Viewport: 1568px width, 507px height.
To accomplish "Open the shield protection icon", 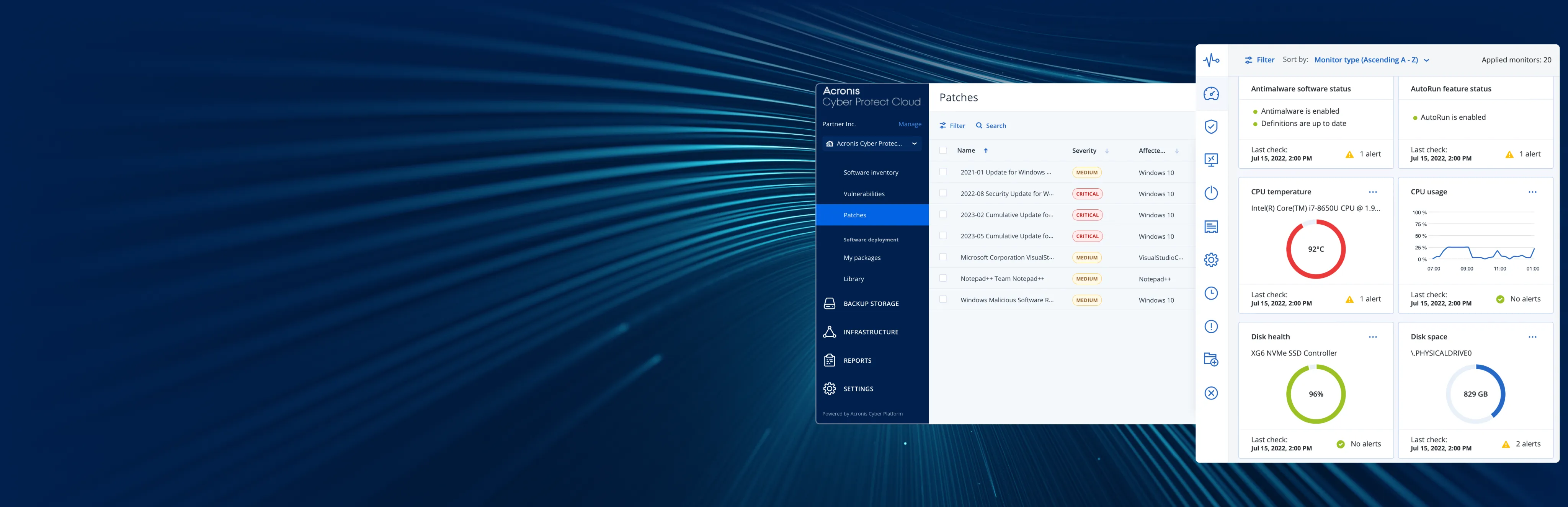I will [x=1211, y=127].
